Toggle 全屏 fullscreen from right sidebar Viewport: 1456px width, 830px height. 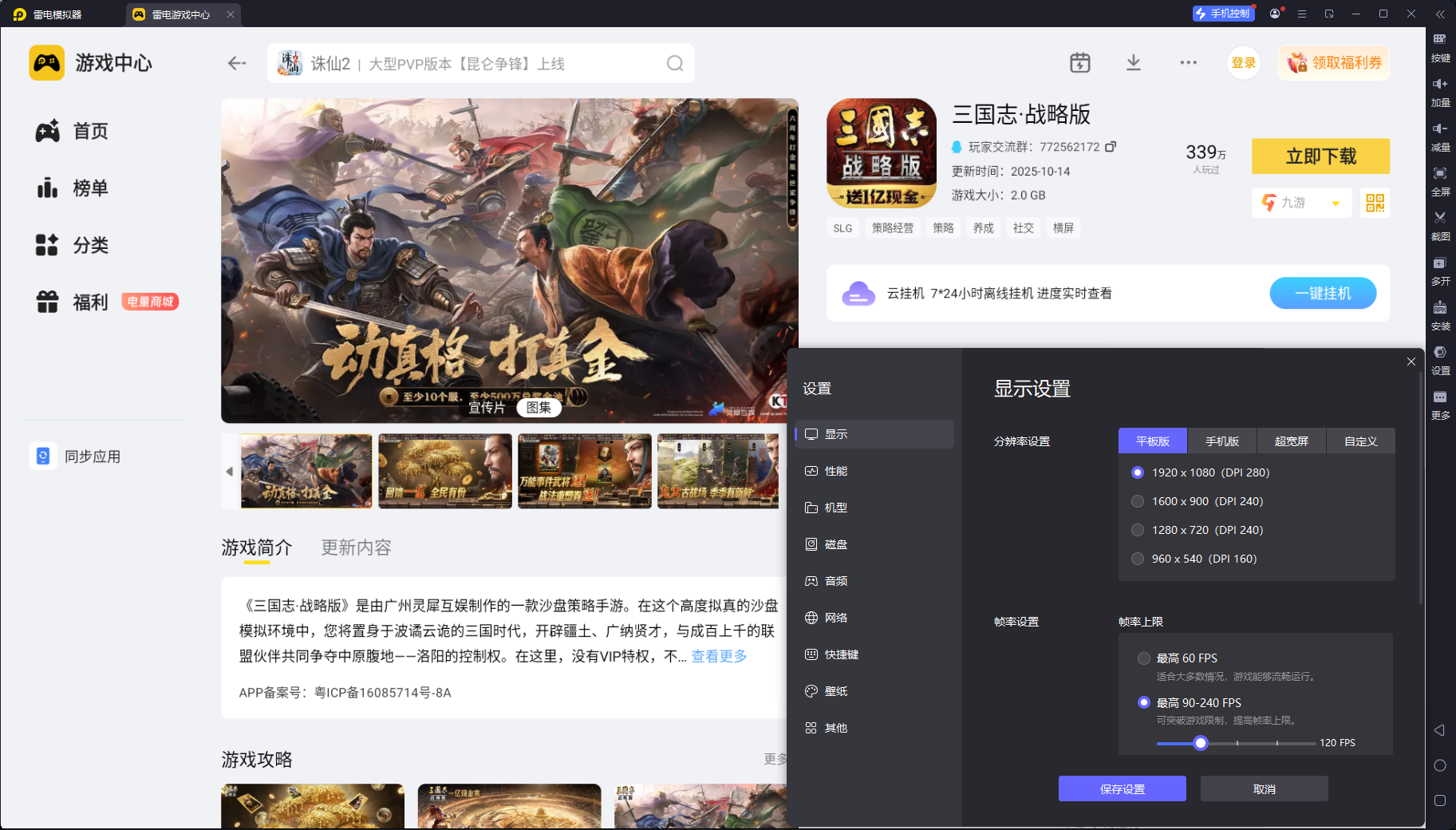tap(1440, 181)
